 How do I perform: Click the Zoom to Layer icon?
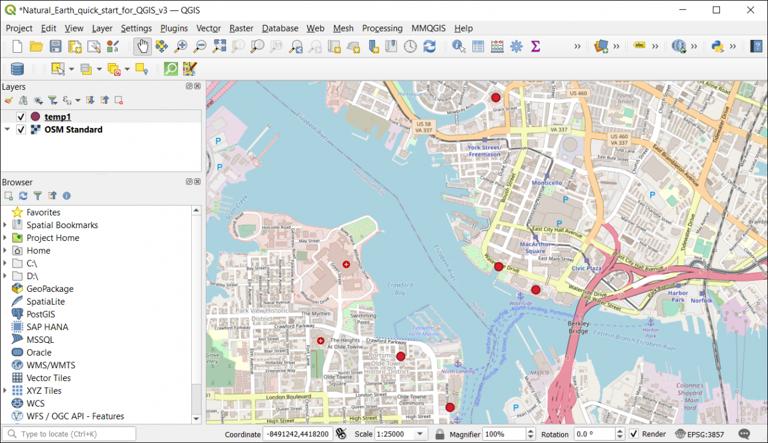(257, 47)
